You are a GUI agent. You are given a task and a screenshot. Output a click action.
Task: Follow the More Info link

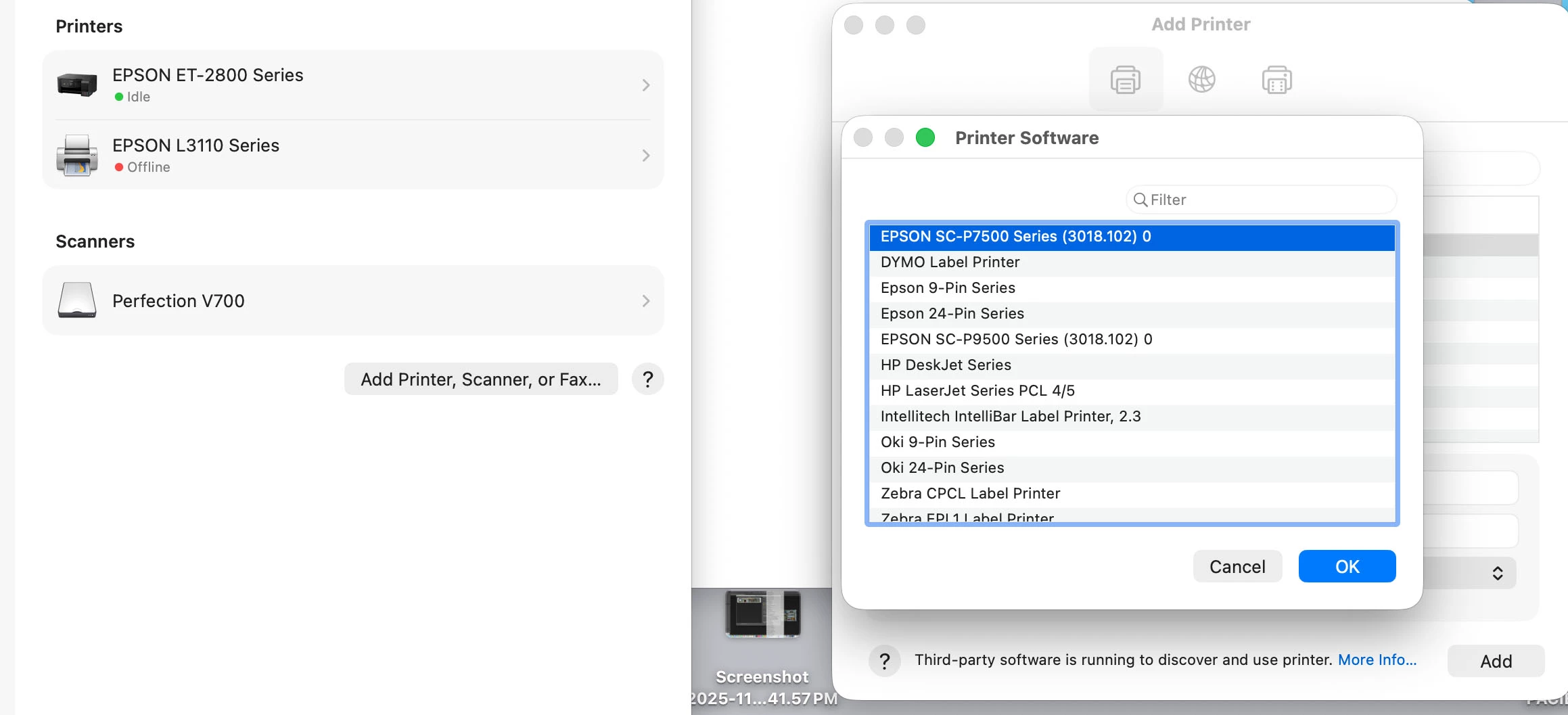coord(1377,660)
